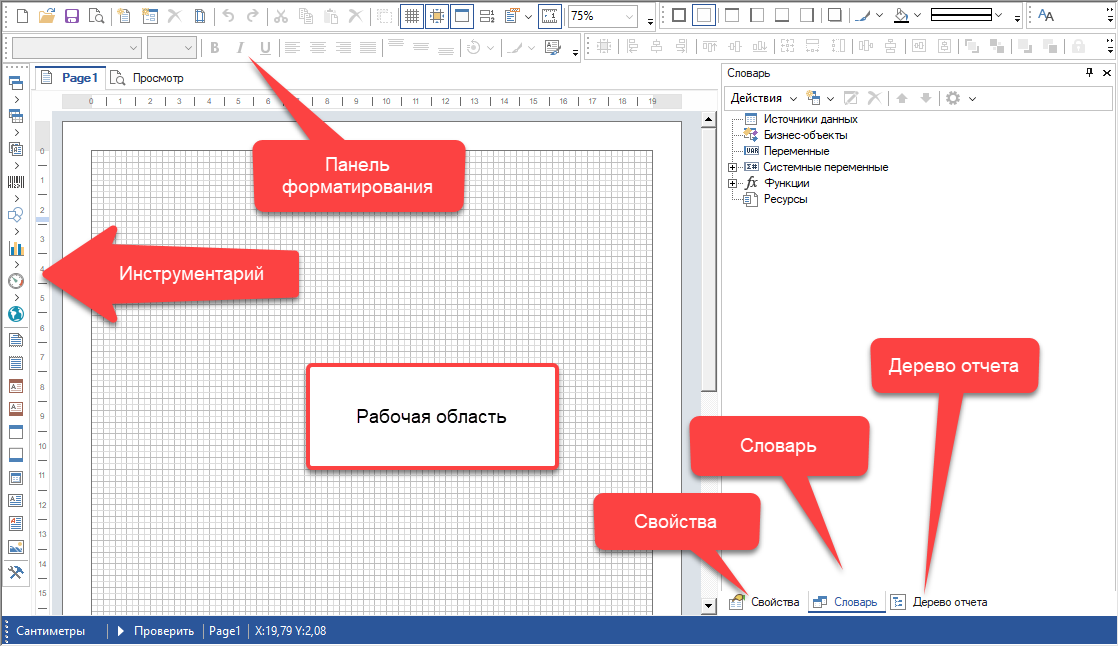Expand Системные переменные tree node
Screen dimensions: 1119x647
click(x=732, y=167)
